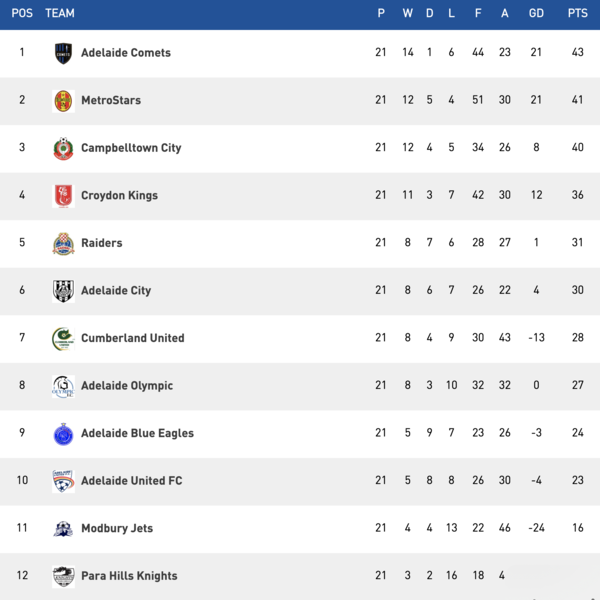Open the Adelaide Comets team name link
600x600 pixels.
(126, 53)
